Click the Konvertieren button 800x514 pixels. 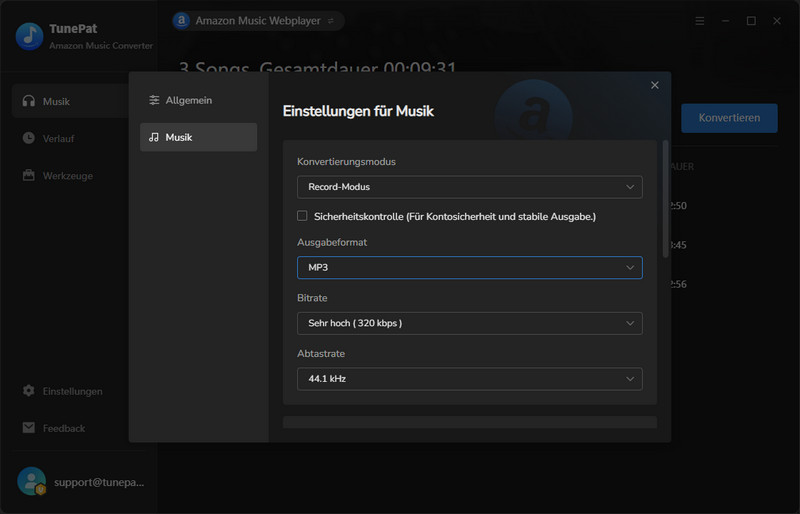click(729, 118)
